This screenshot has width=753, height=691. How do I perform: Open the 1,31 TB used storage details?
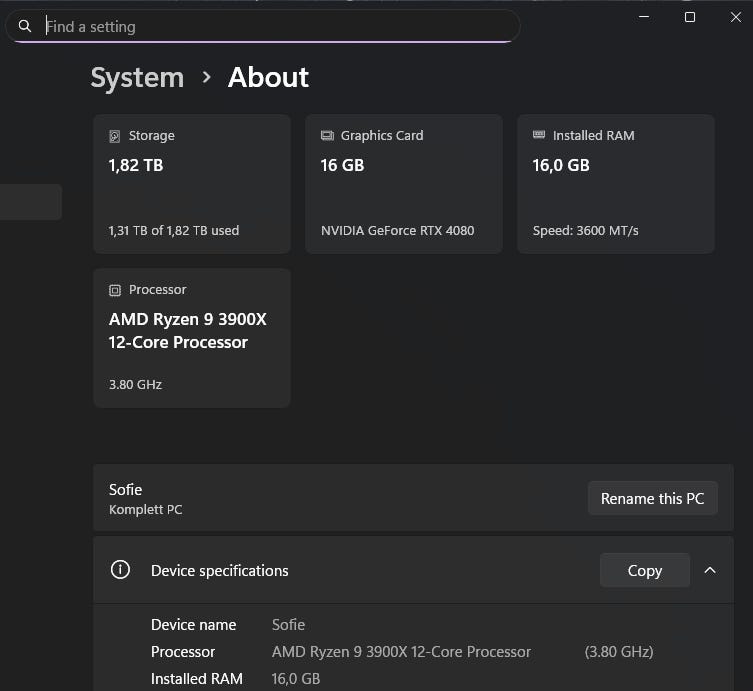coord(173,230)
